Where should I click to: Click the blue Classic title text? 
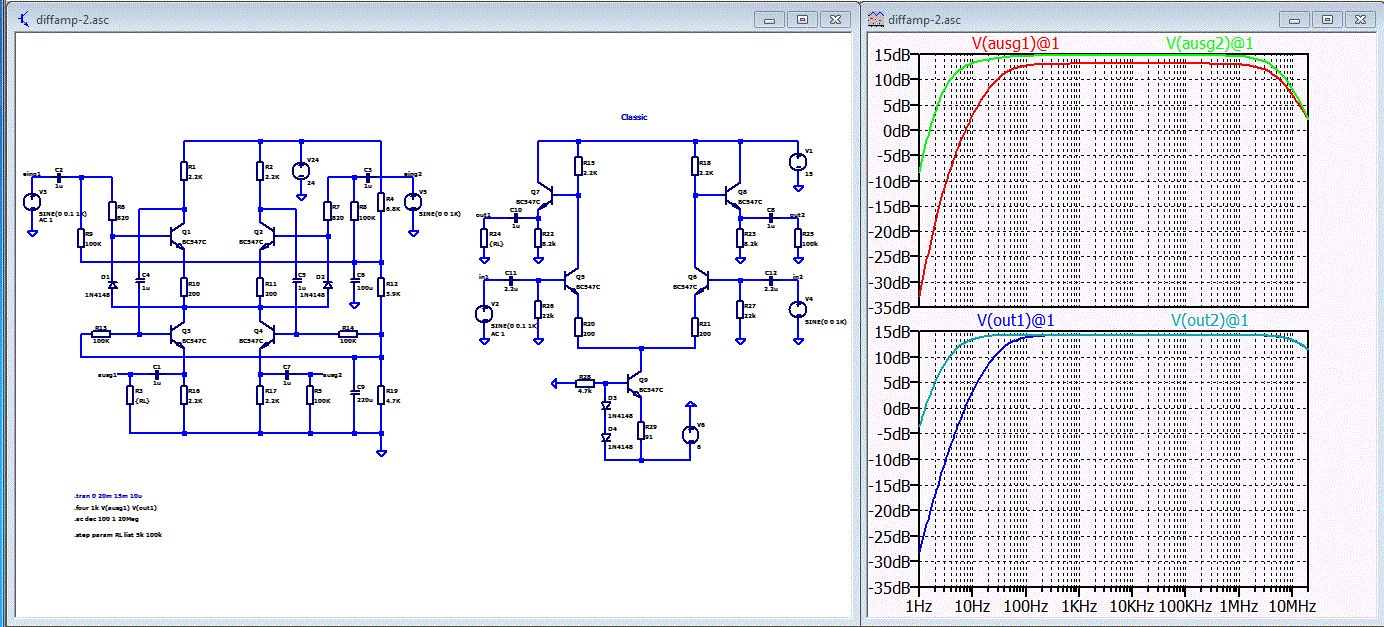(634, 117)
